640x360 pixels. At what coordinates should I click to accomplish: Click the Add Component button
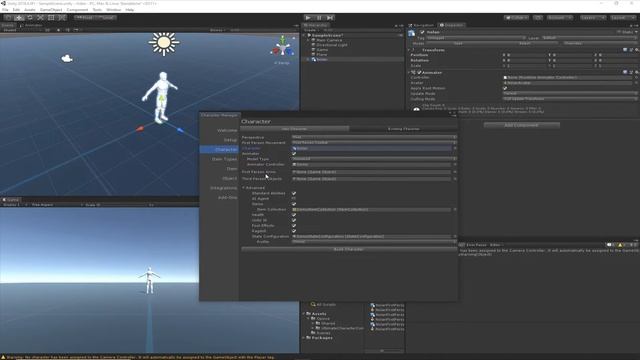pos(521,125)
